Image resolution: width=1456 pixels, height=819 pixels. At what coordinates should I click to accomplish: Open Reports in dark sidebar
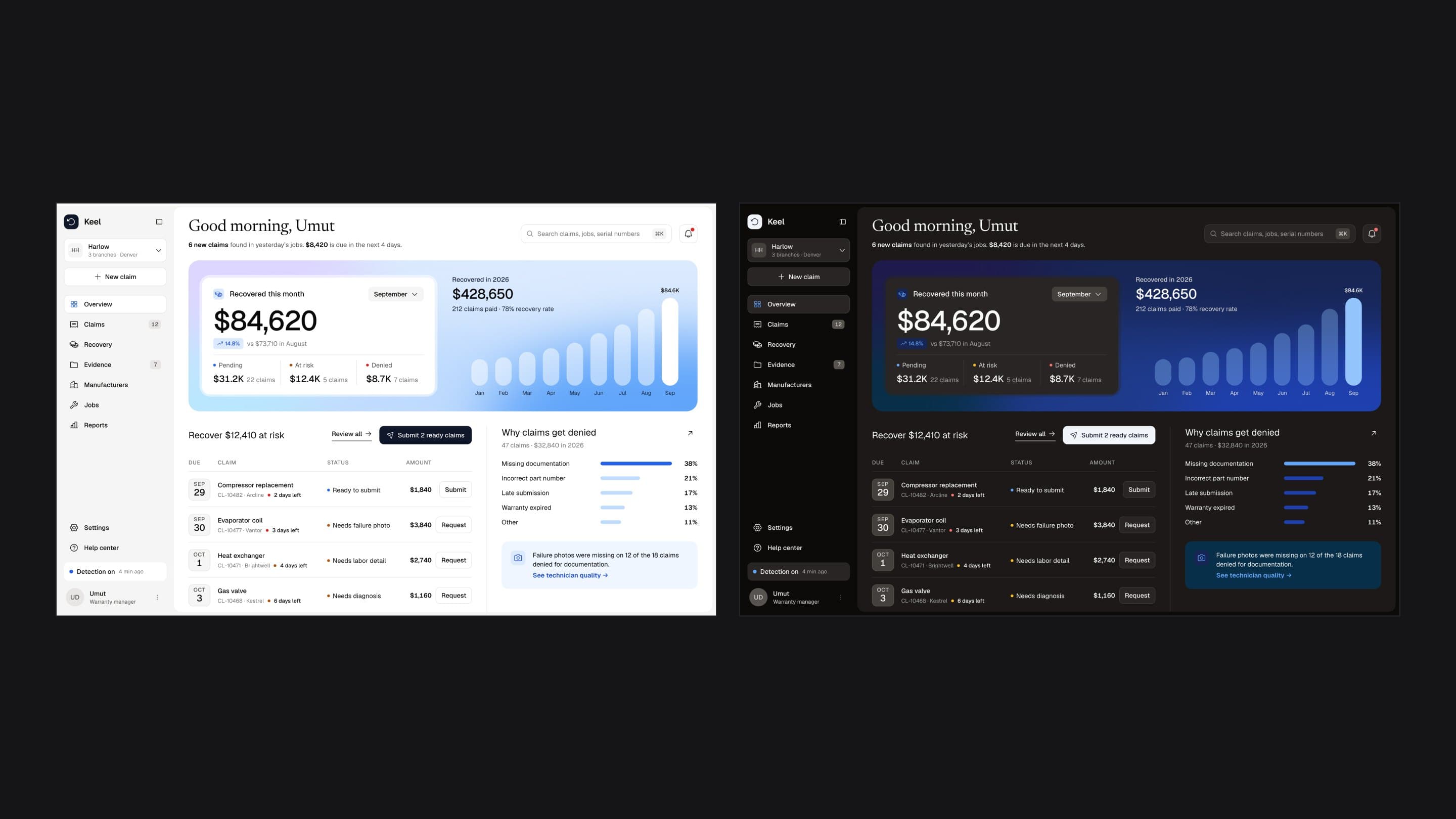pos(799,425)
